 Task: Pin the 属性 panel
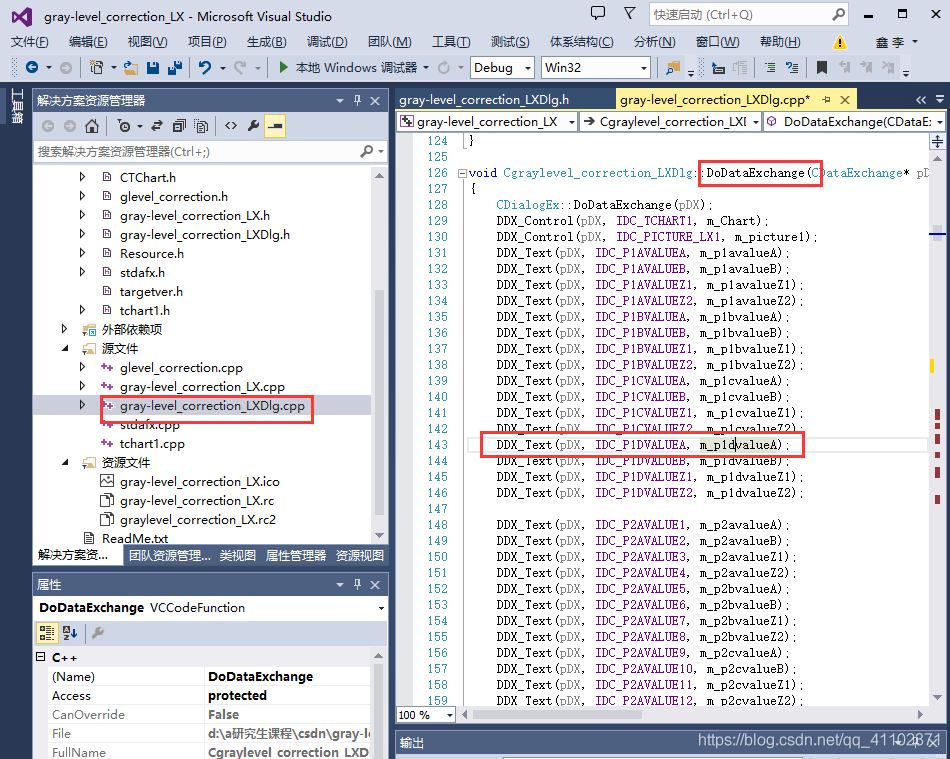[x=357, y=585]
